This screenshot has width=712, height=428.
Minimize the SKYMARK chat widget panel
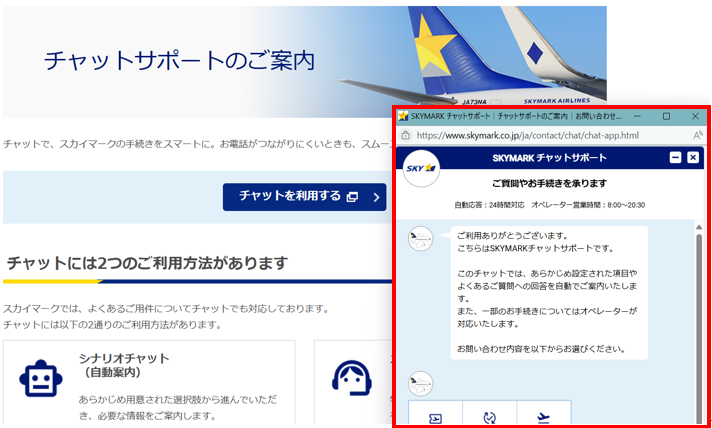point(675,158)
